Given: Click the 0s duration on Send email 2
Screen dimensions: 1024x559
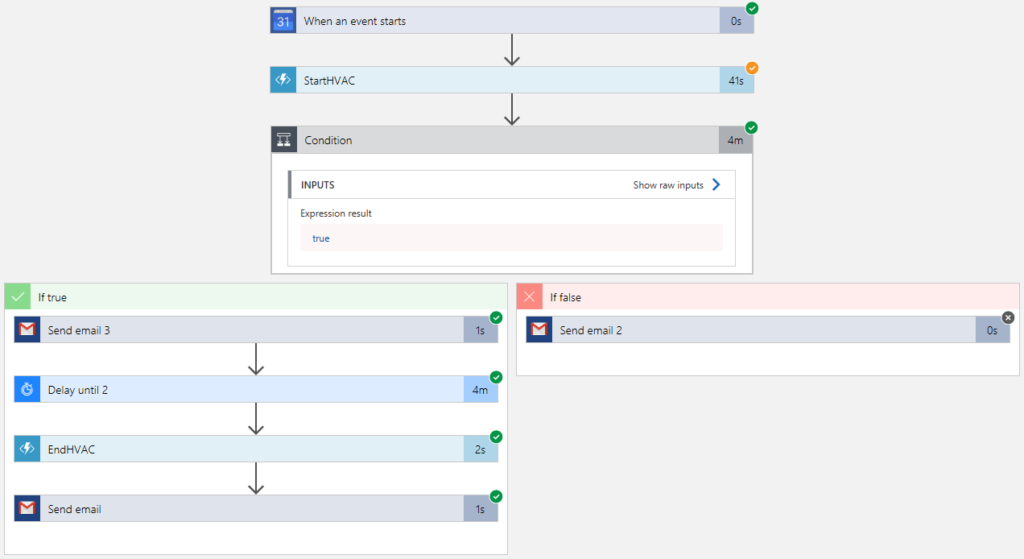Looking at the screenshot, I should click(x=992, y=330).
